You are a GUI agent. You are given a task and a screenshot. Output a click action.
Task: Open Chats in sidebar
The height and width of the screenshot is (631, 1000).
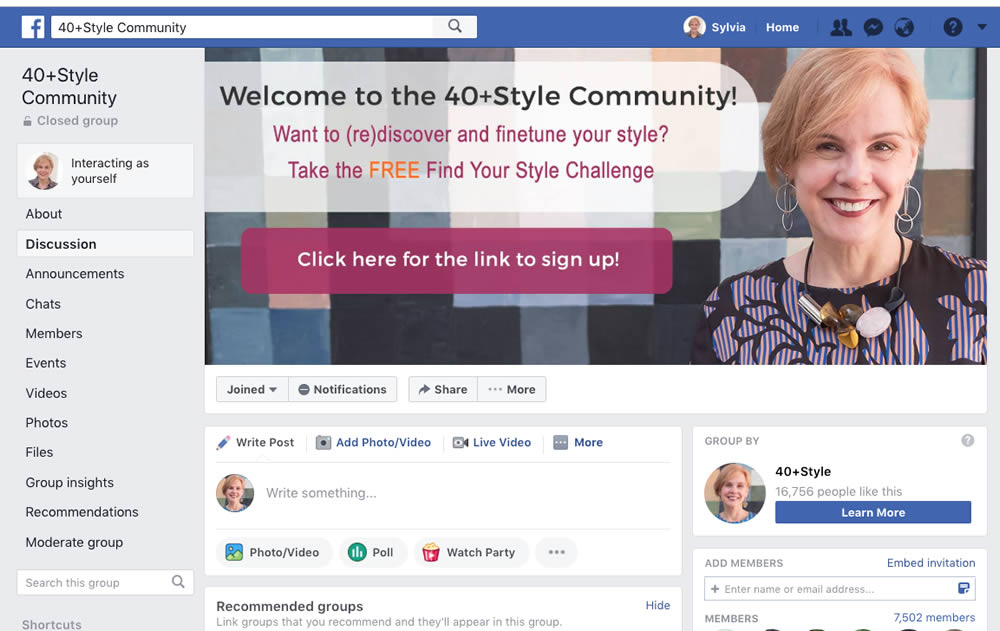pyautogui.click(x=43, y=304)
